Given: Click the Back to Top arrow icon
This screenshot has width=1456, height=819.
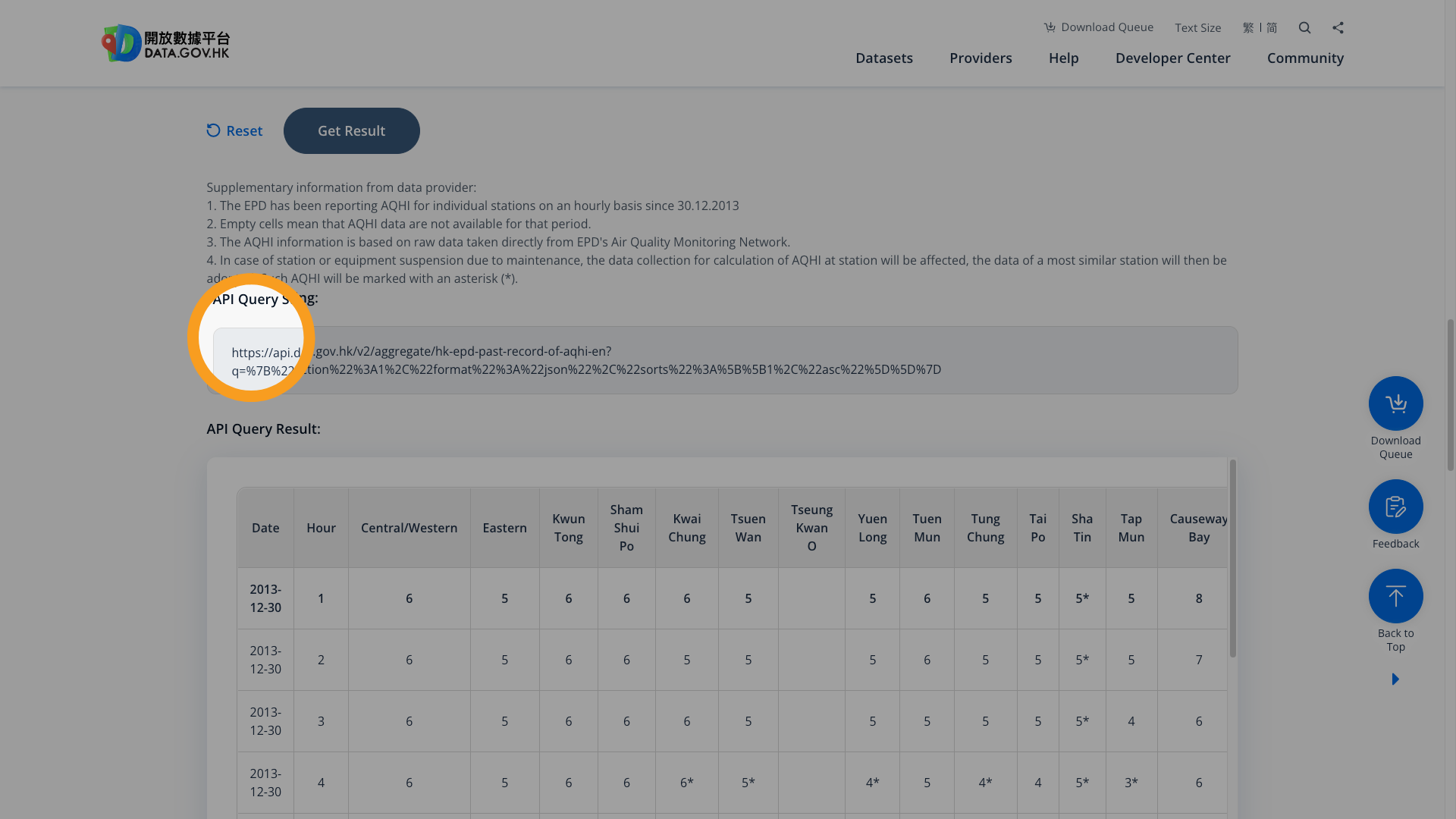Looking at the screenshot, I should (1395, 596).
